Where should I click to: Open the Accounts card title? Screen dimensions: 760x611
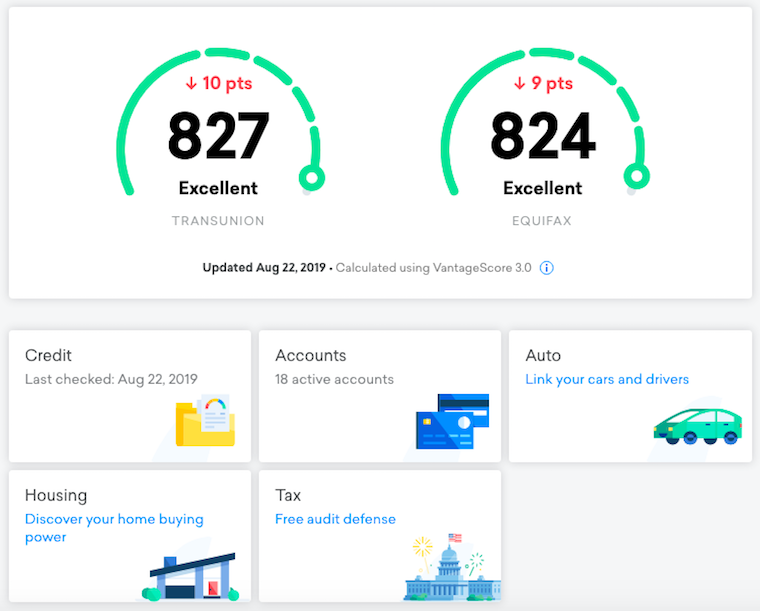pyautogui.click(x=310, y=355)
